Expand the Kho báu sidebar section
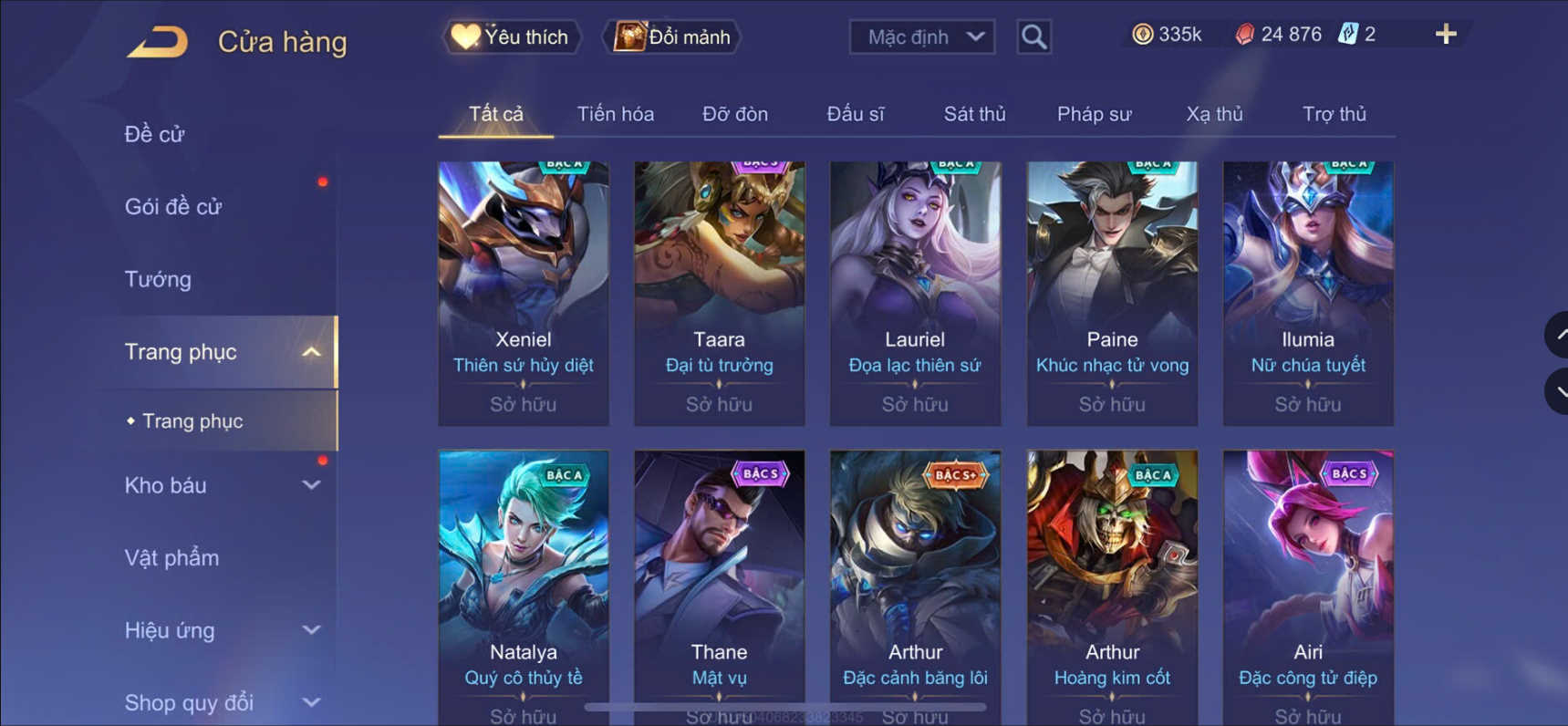Image resolution: width=1568 pixels, height=726 pixels. (x=311, y=485)
